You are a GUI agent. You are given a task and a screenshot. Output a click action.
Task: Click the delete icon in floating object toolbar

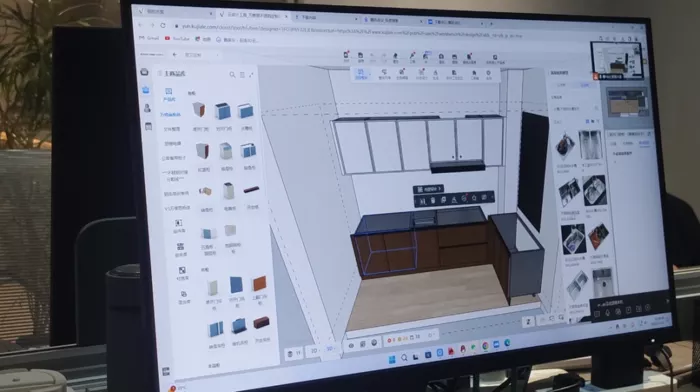point(433,200)
